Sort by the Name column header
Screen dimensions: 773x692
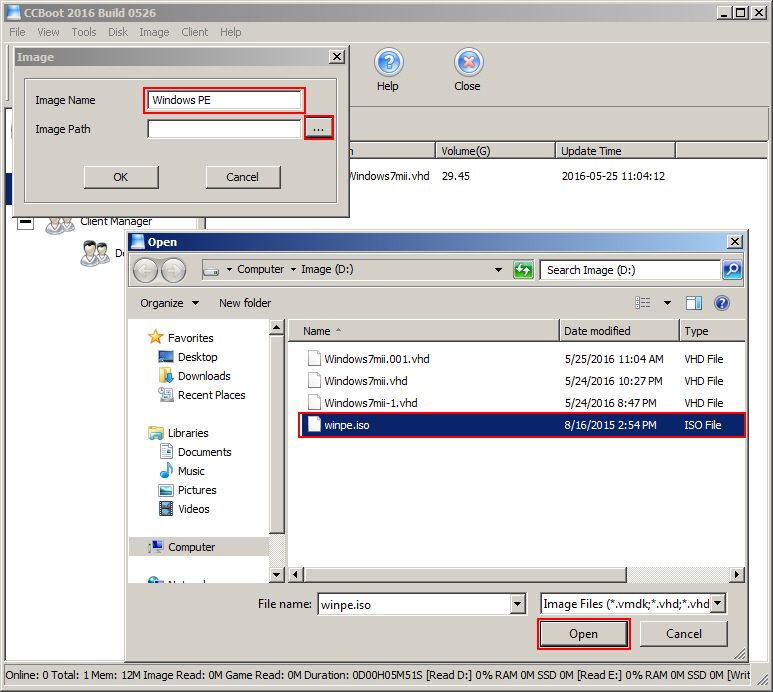(x=423, y=331)
